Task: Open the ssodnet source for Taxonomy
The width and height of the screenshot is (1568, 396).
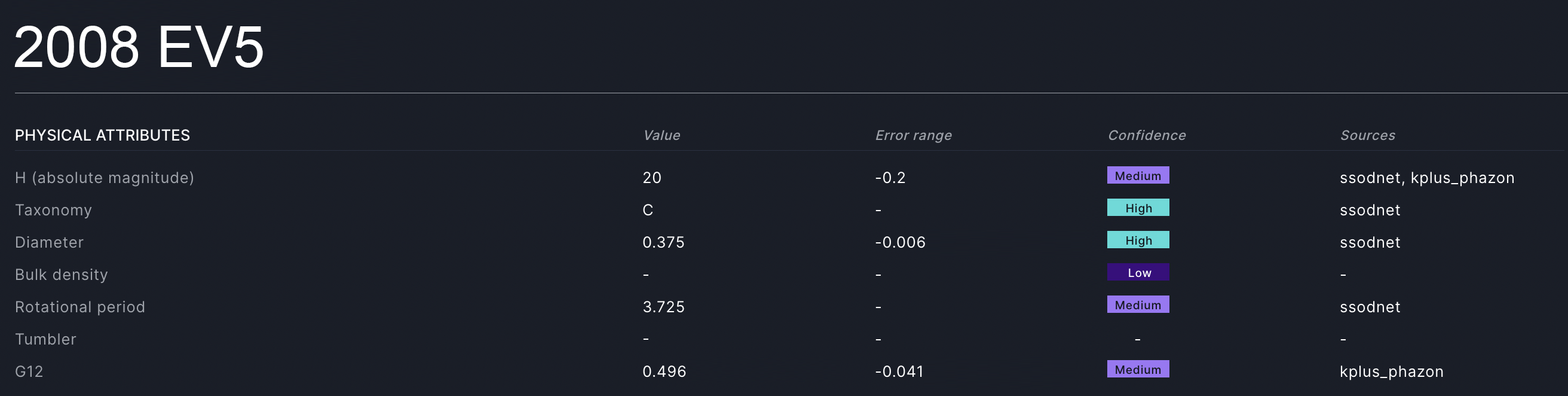Action: coord(1370,210)
